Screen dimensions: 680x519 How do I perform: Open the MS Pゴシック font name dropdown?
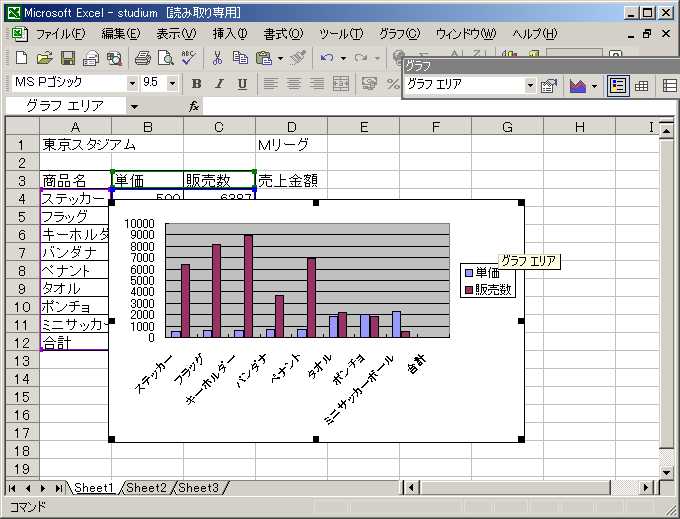132,83
